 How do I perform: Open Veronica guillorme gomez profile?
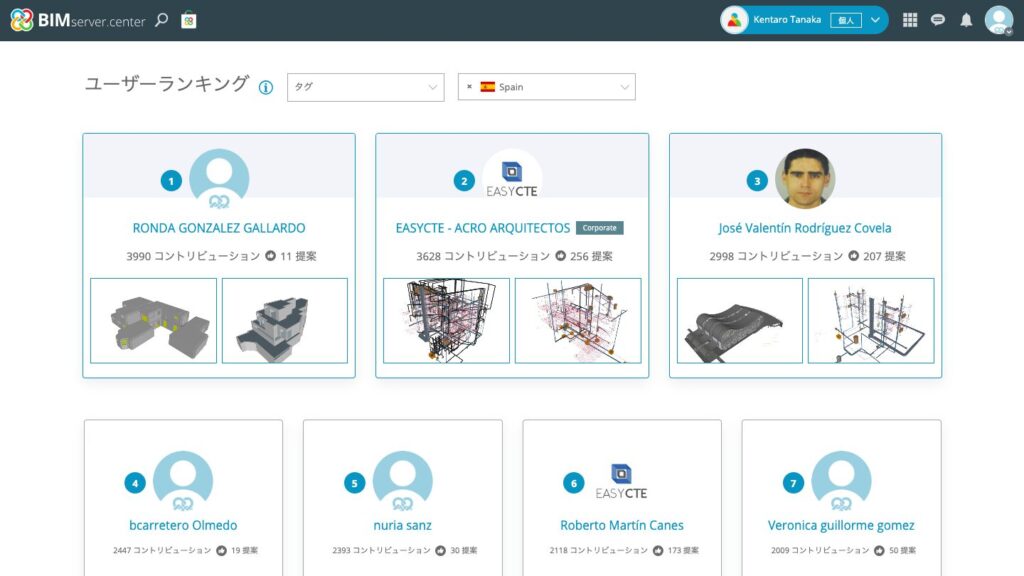tap(841, 525)
